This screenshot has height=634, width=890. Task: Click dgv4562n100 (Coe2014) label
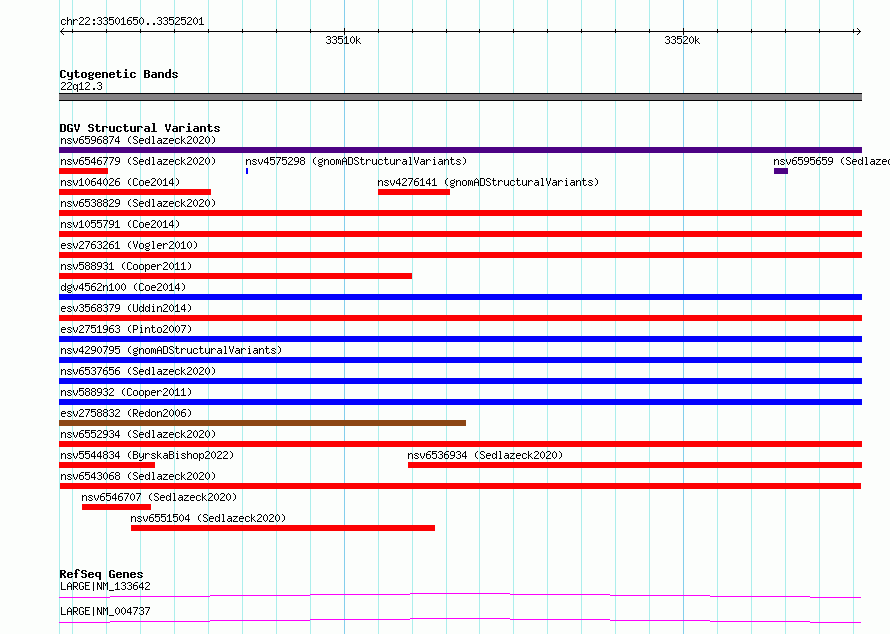point(123,287)
